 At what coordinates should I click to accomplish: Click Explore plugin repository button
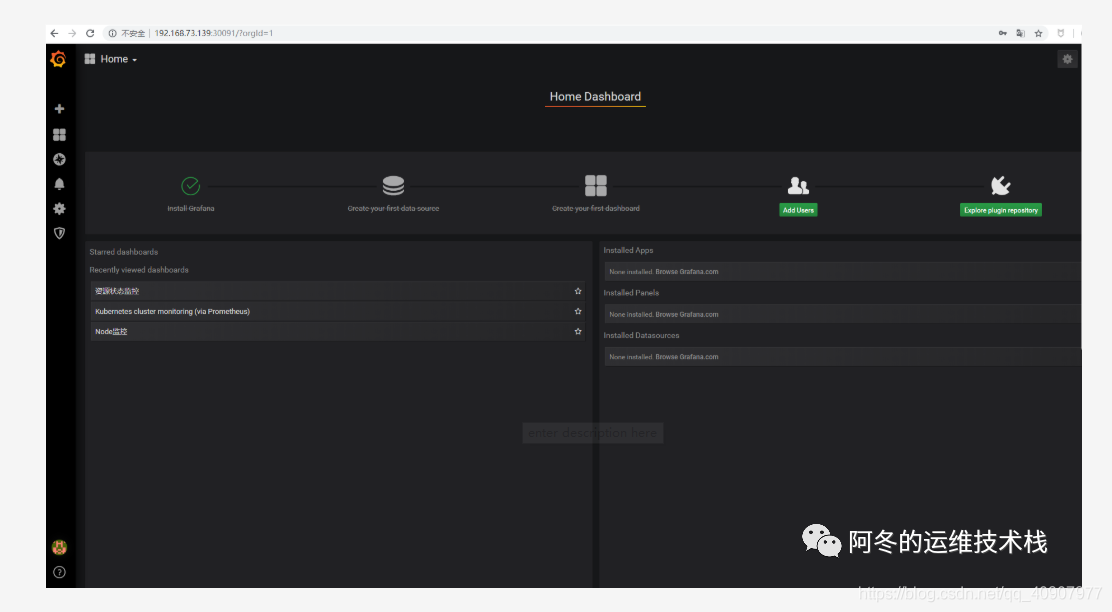click(x=1001, y=210)
